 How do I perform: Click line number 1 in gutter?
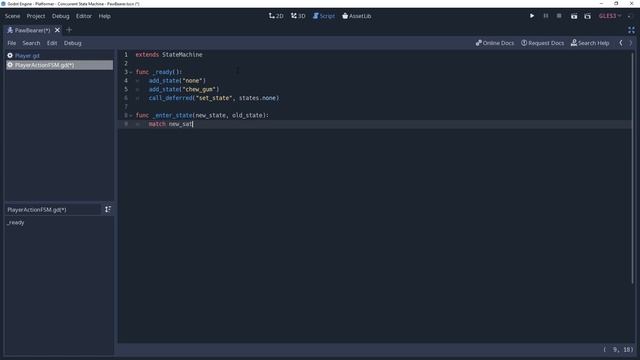126,54
